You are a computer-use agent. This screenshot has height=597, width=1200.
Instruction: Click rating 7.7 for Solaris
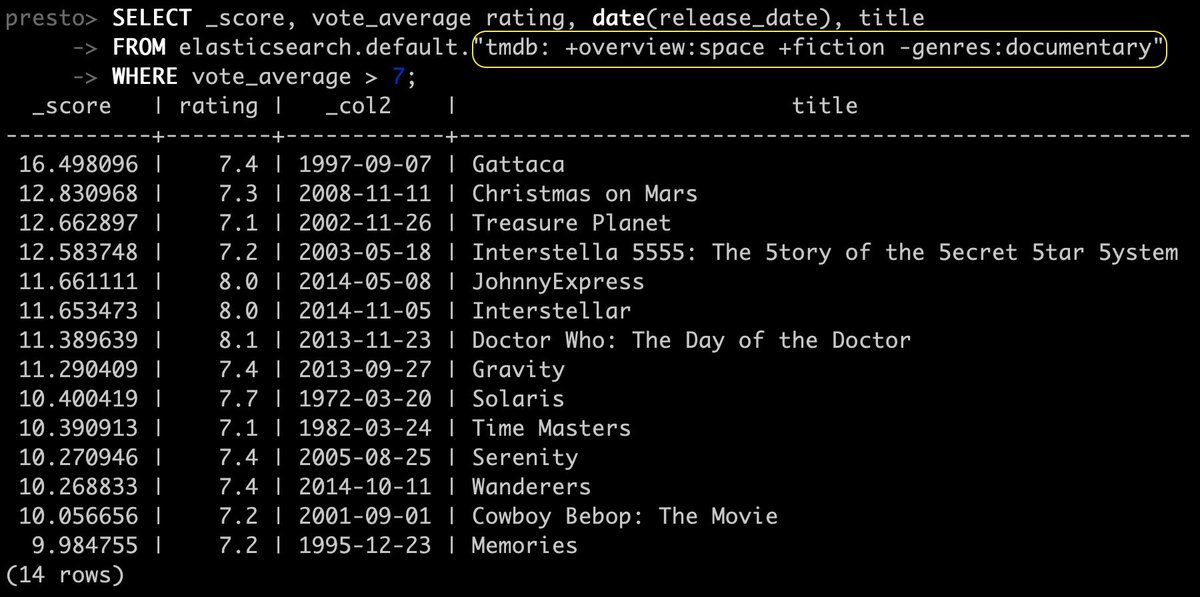point(238,399)
